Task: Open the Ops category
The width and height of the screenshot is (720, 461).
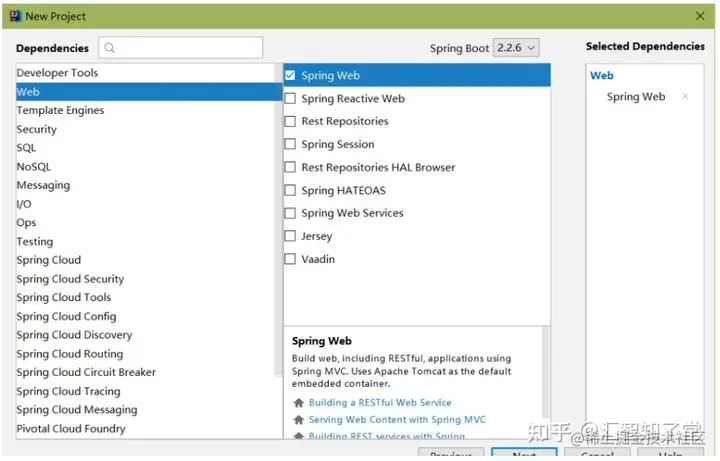Action: (x=145, y=223)
